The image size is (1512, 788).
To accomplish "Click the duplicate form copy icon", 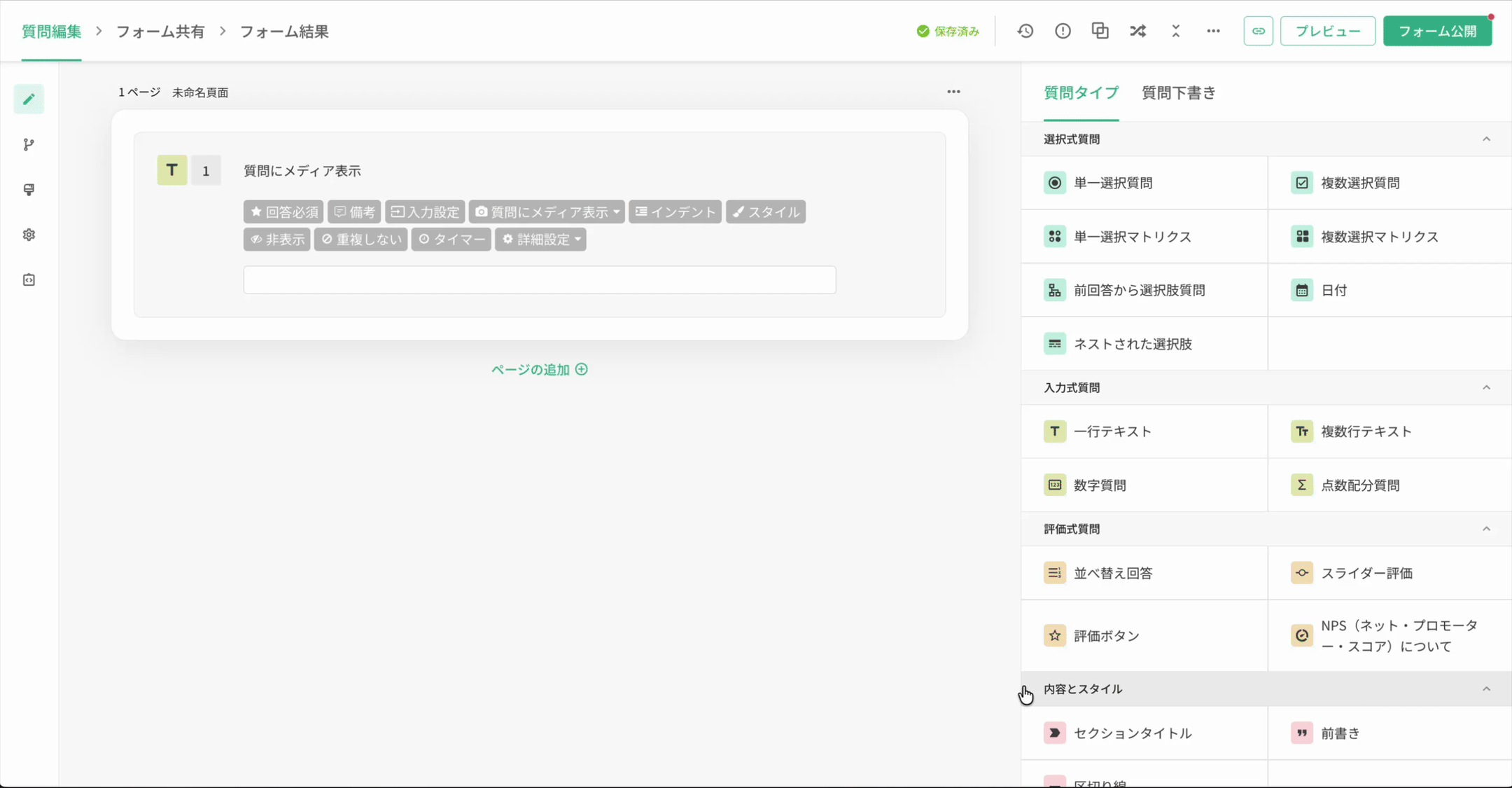I will [x=1100, y=31].
